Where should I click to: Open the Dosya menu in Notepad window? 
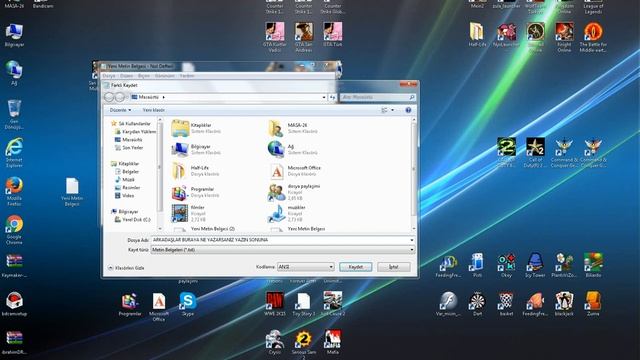109,76
